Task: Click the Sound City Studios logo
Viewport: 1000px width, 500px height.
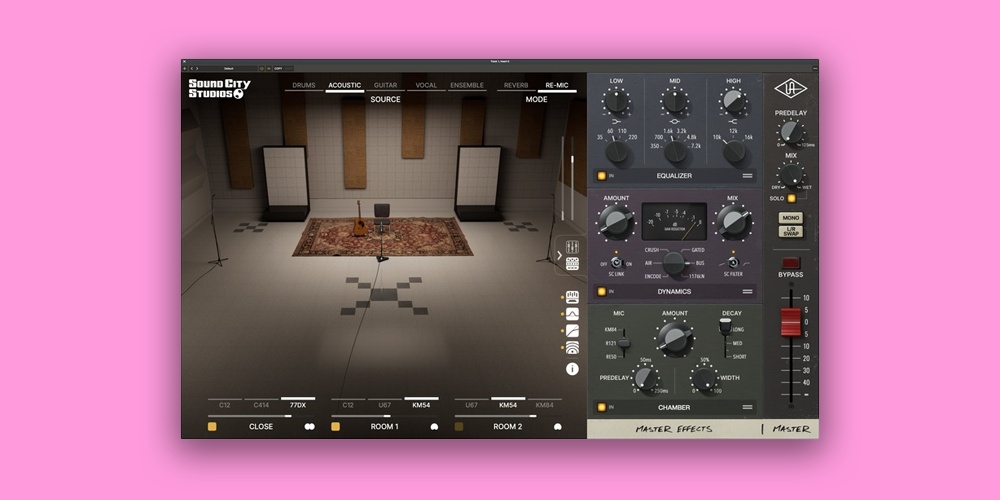Action: [x=219, y=89]
